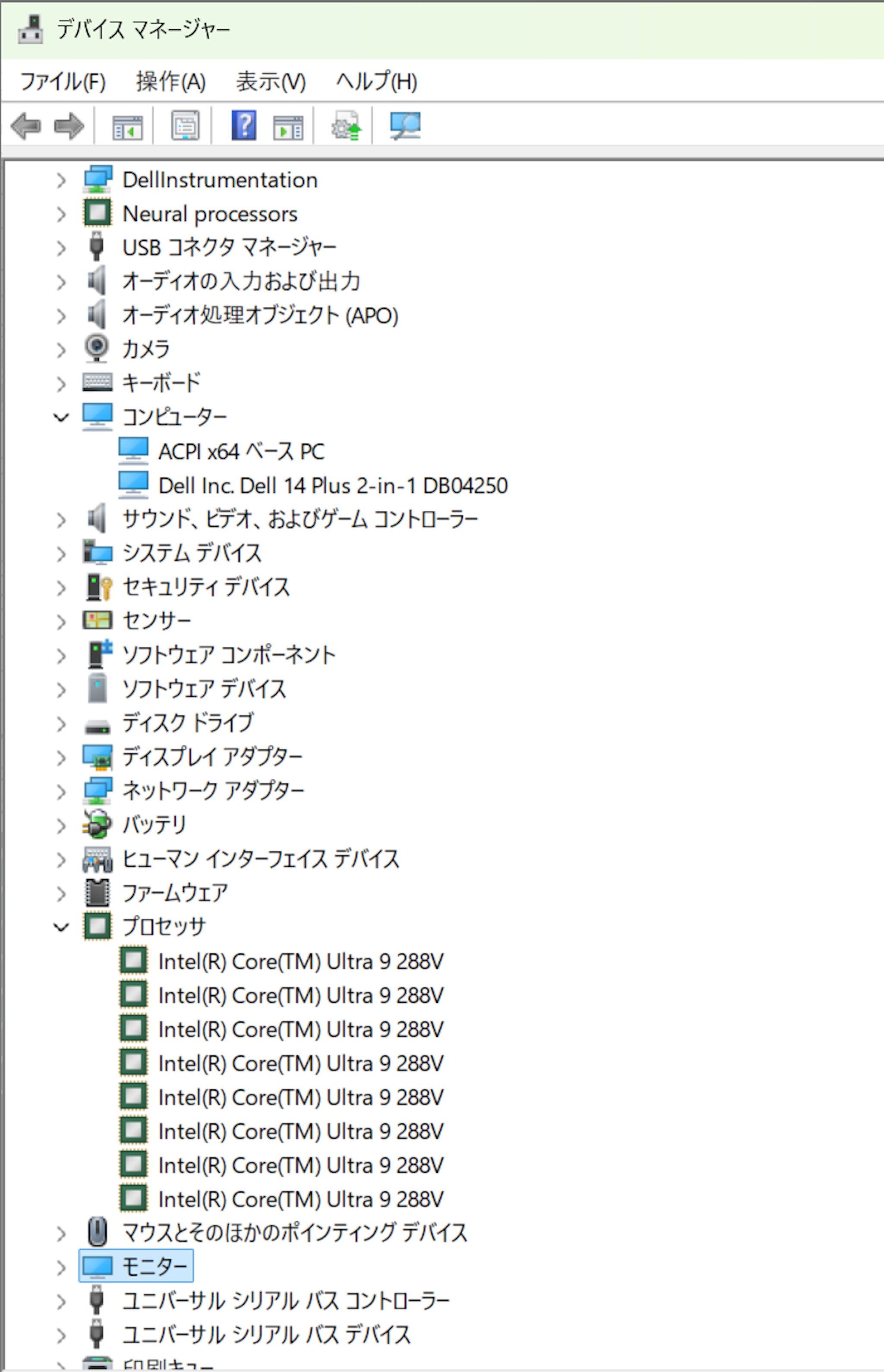Screen dimensions: 884x1372
Task: Click Scan for hardware changes icon
Action: pos(405,126)
